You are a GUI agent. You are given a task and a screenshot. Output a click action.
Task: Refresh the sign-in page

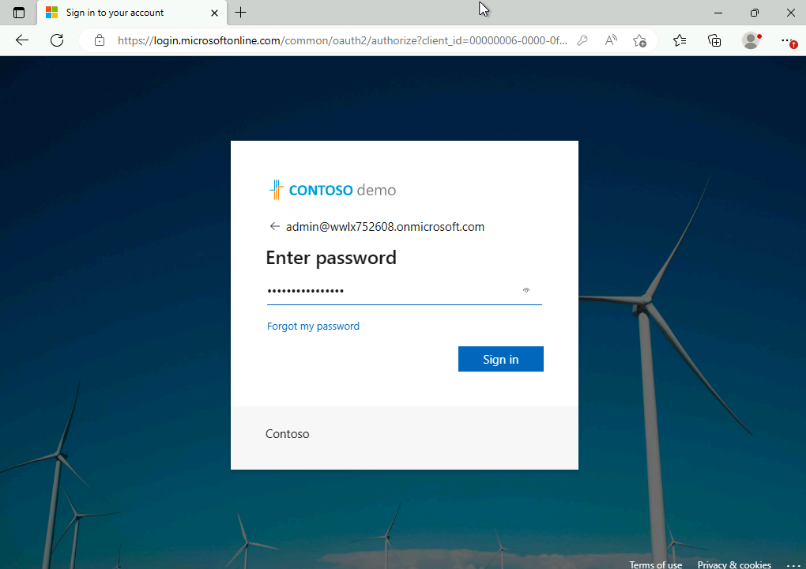tap(57, 40)
